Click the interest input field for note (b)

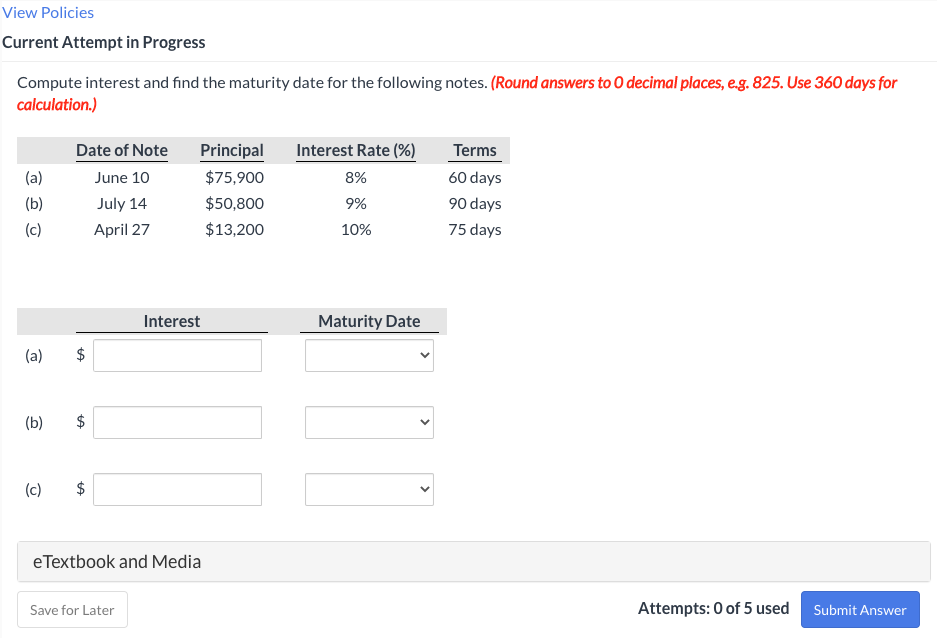click(x=176, y=422)
